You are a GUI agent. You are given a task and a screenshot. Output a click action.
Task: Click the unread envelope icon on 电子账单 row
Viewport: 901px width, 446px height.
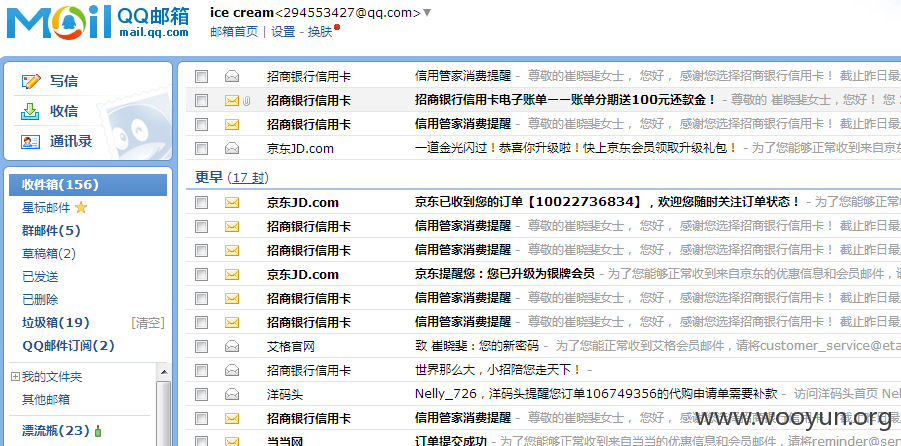(232, 101)
